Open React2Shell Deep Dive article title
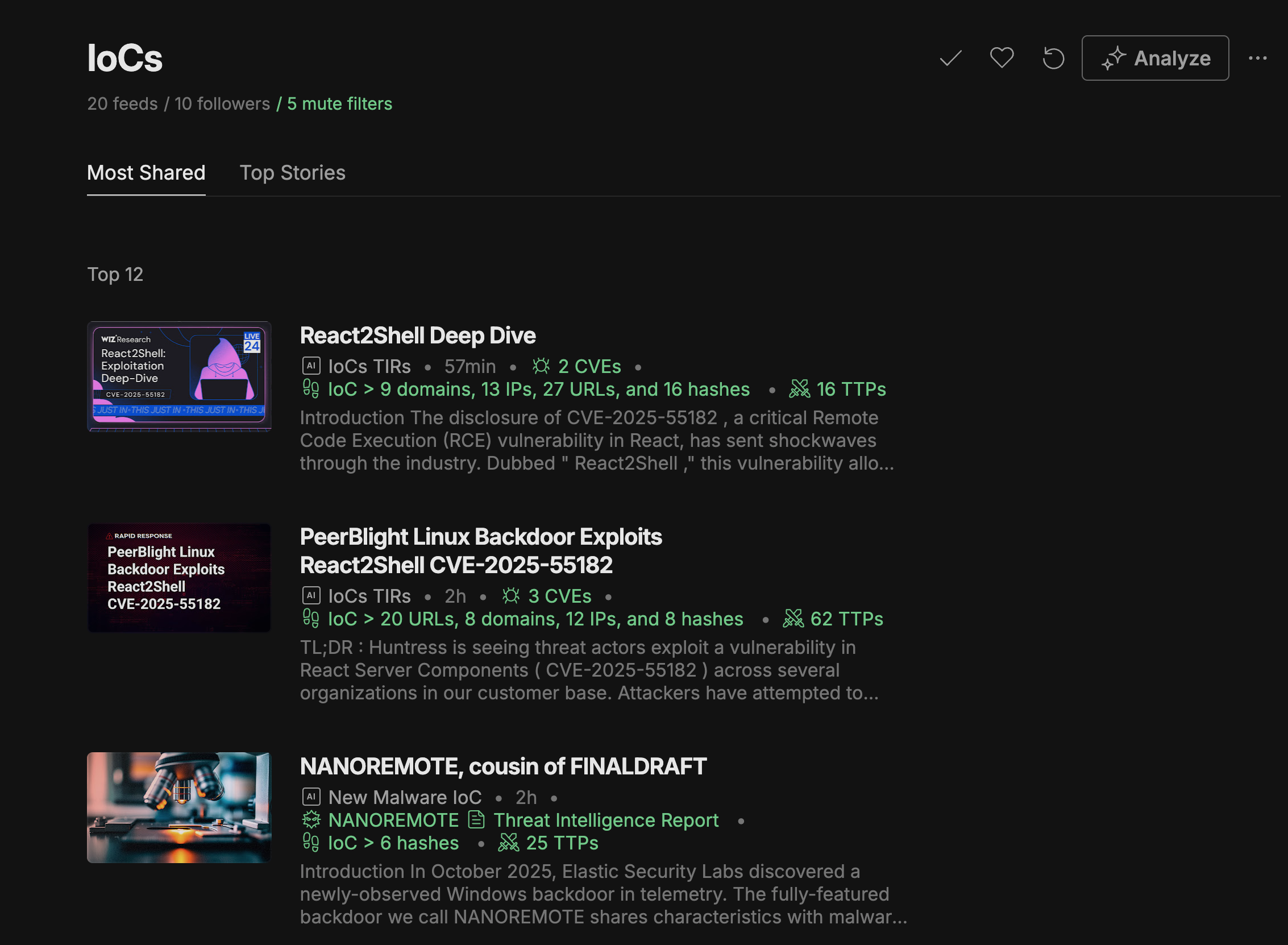 (x=417, y=336)
